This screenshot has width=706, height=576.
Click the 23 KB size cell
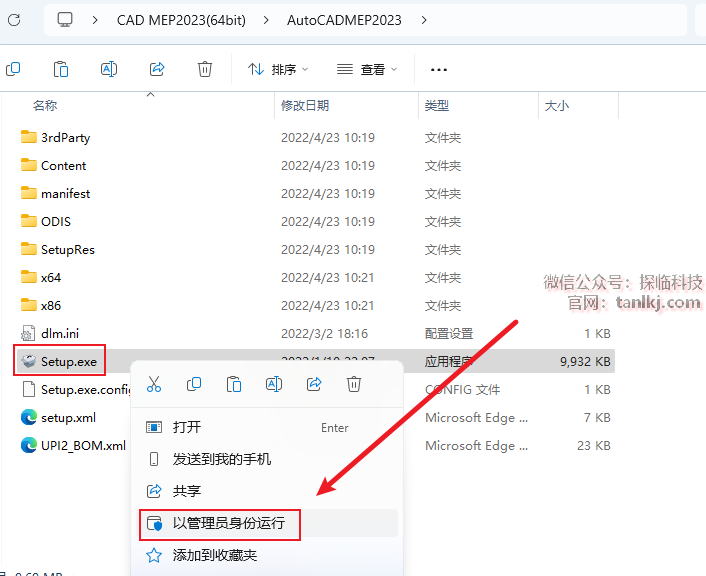click(x=593, y=445)
